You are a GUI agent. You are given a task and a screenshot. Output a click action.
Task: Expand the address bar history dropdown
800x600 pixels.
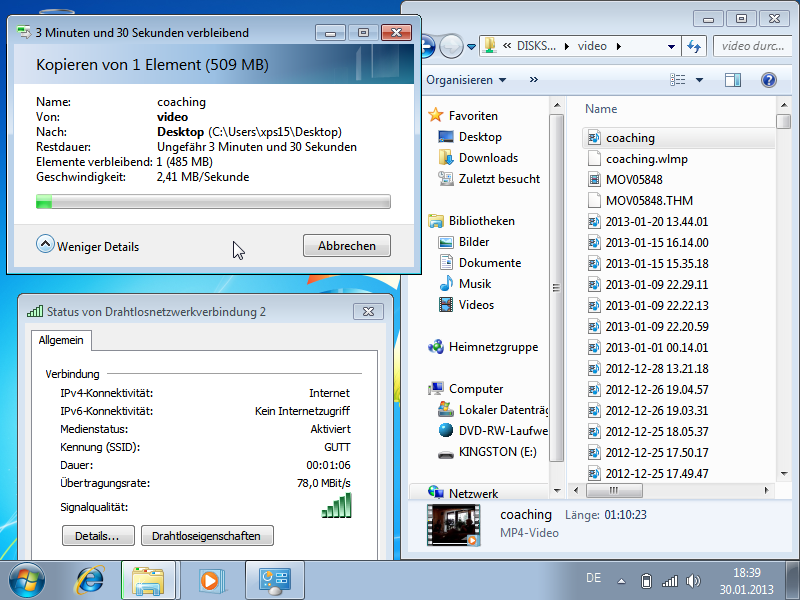pos(671,46)
